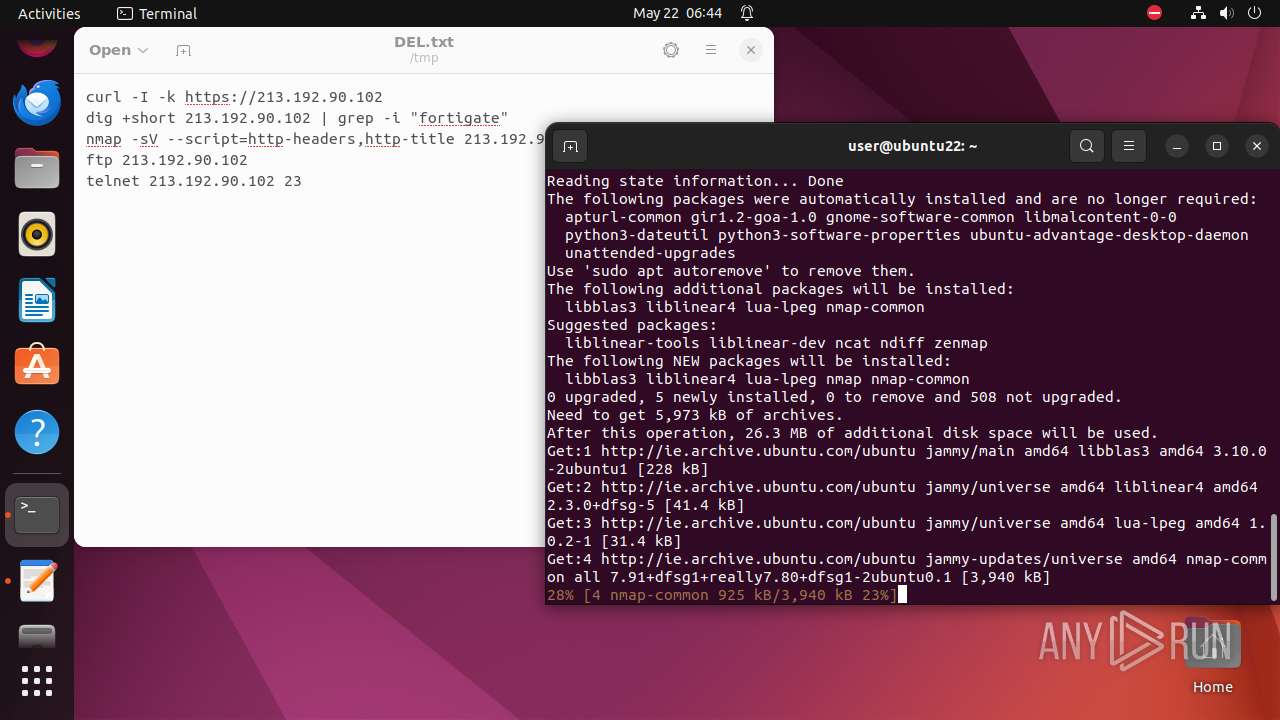Open a new terminal tab

pos(570,146)
